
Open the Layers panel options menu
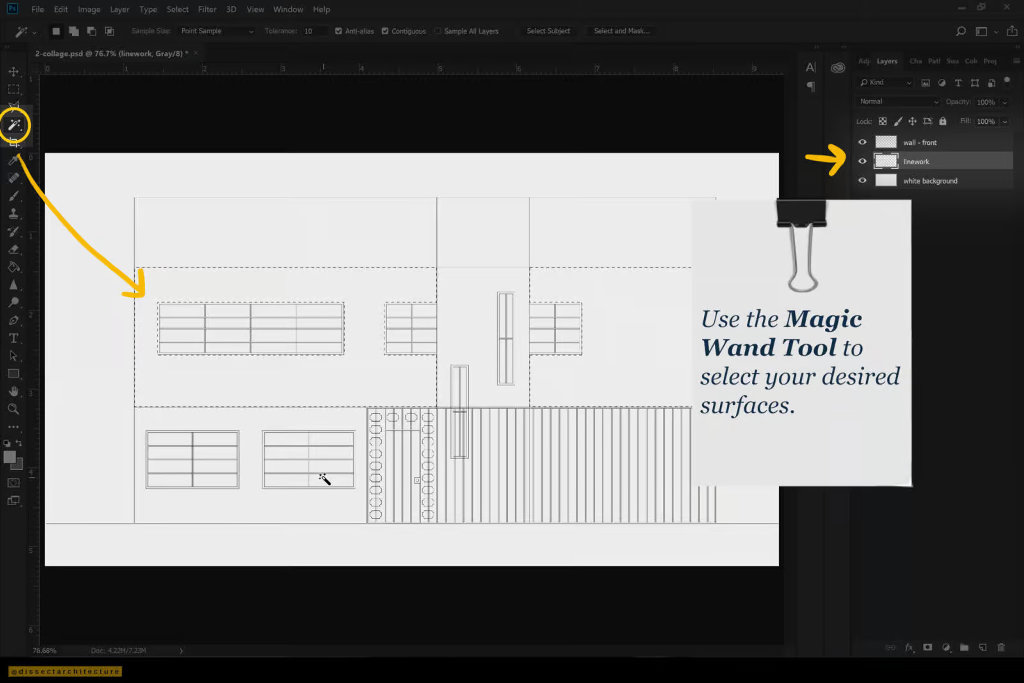[x=1016, y=61]
